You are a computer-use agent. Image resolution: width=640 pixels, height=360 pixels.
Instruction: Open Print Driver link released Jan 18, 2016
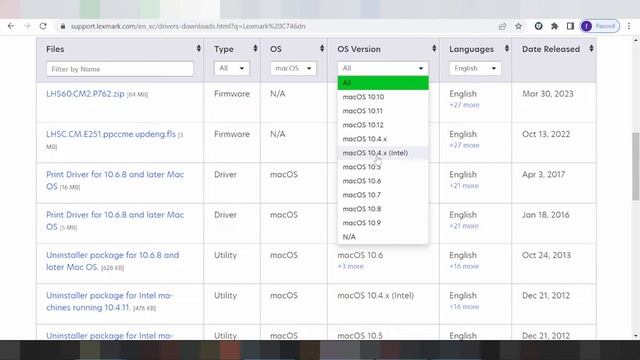[x=115, y=220]
